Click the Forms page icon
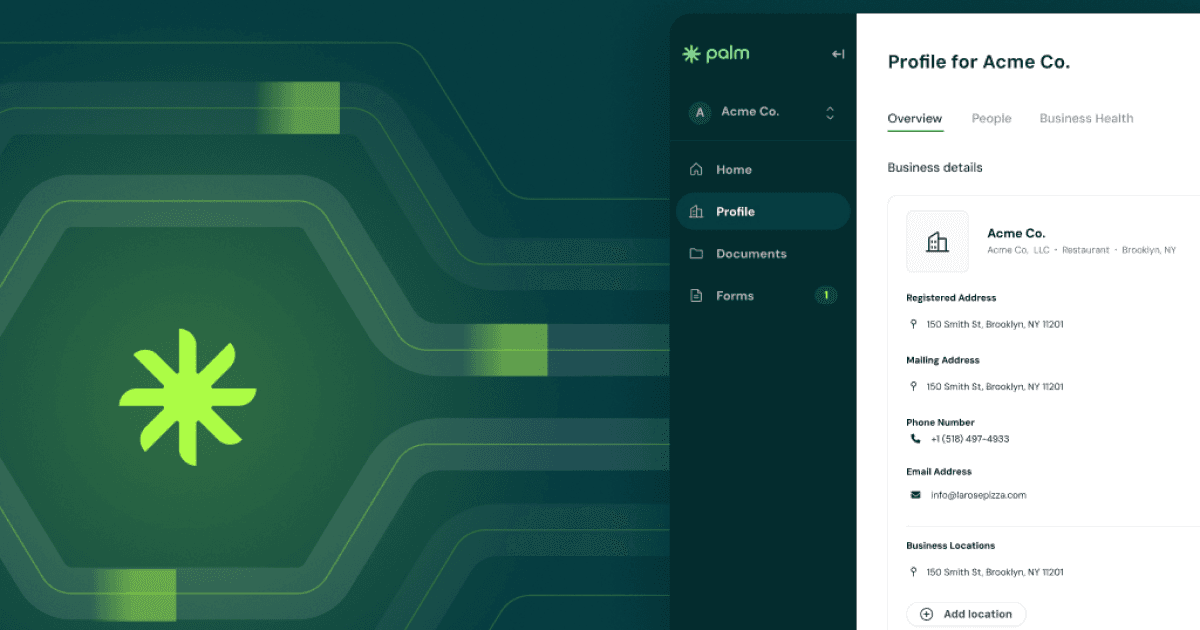 click(697, 296)
